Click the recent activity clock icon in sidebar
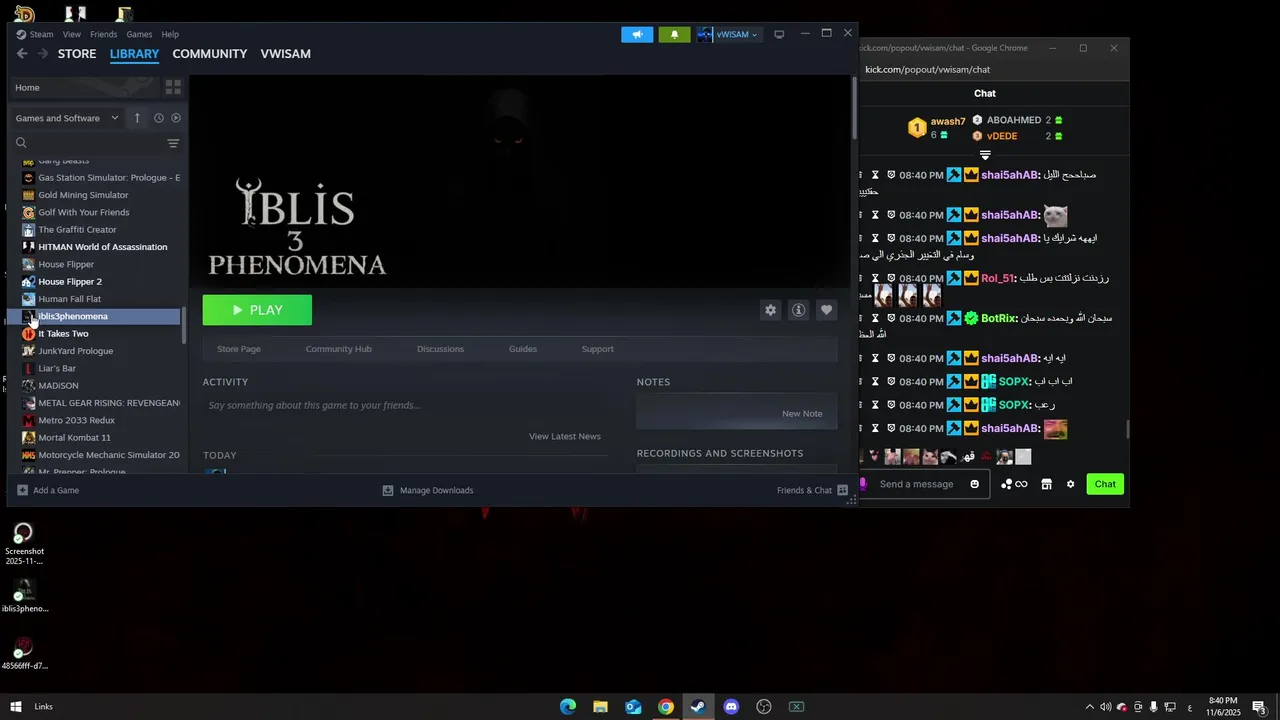The width and height of the screenshot is (1280, 720). 158,118
